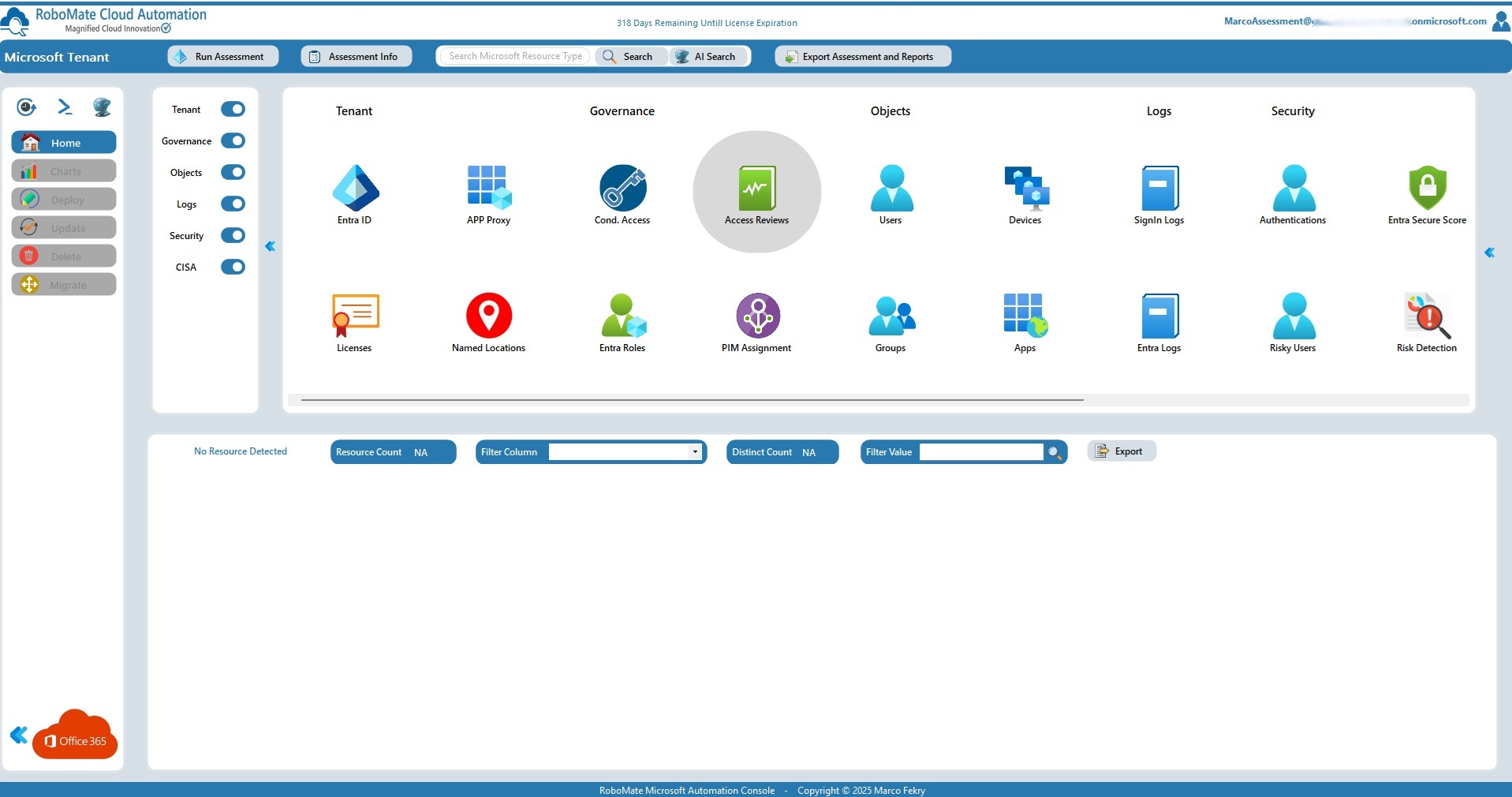
Task: Click the Microsoft Tenant title
Action: coord(57,57)
